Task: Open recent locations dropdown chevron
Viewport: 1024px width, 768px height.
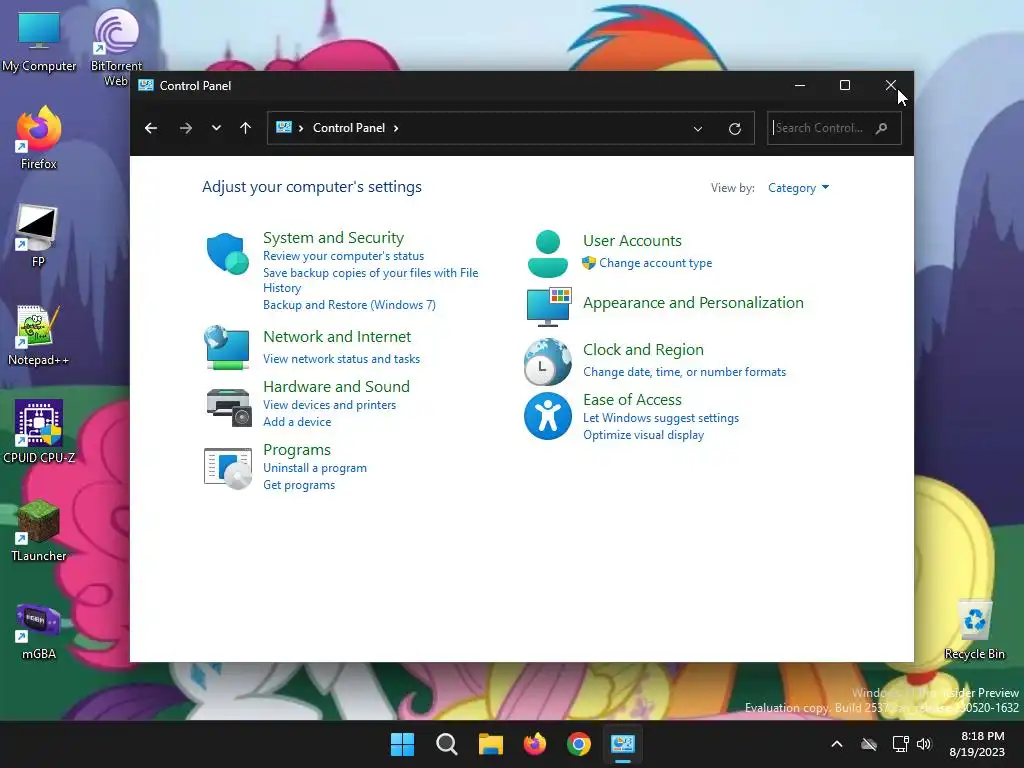Action: tap(216, 128)
